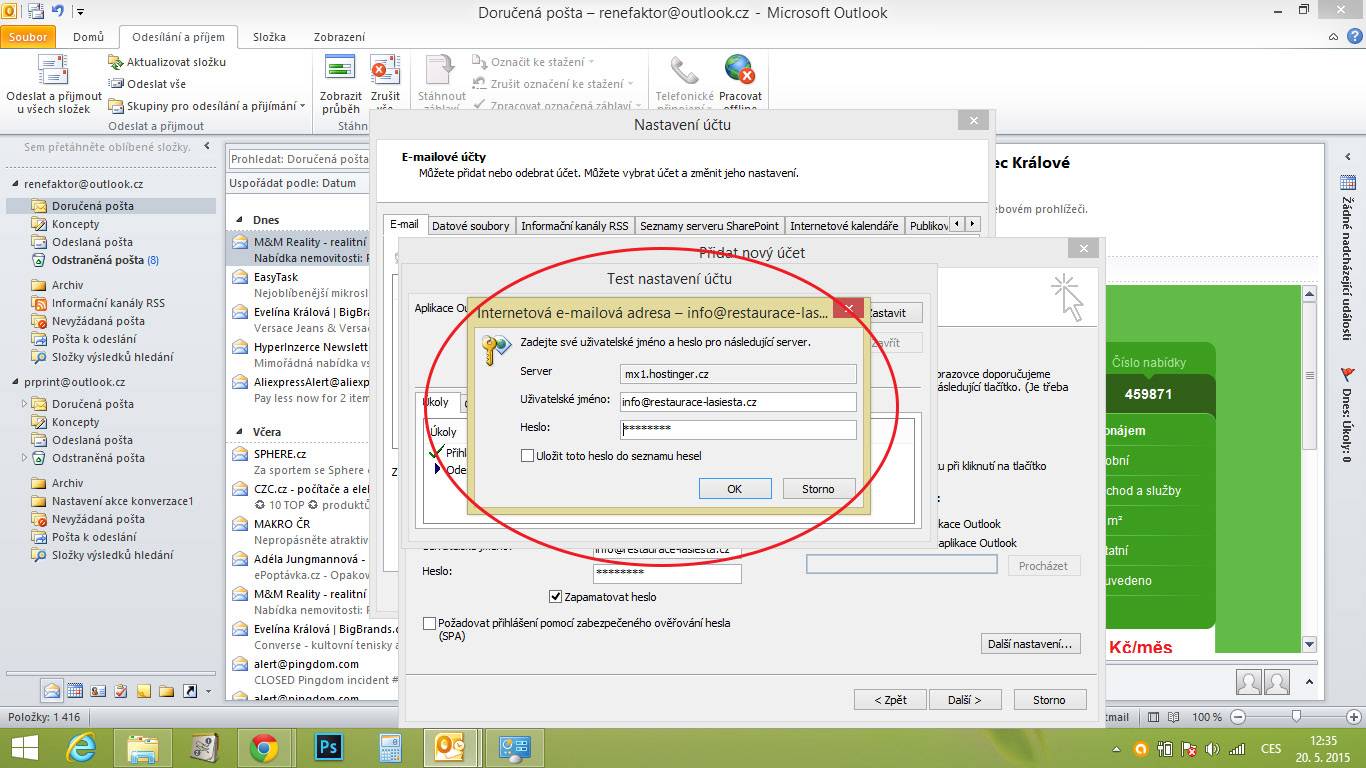Select the Internetové kalendáře tab
The height and width of the screenshot is (768, 1366).
tap(844, 226)
